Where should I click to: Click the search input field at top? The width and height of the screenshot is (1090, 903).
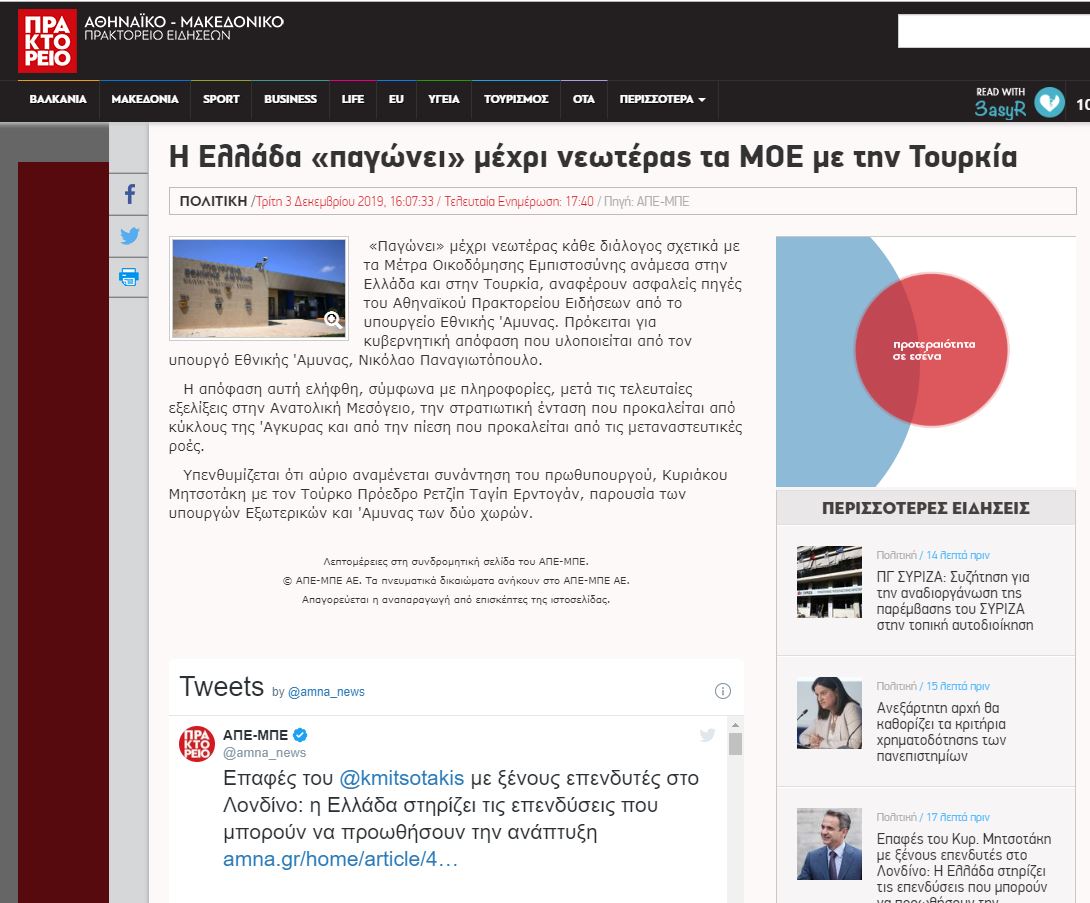993,31
